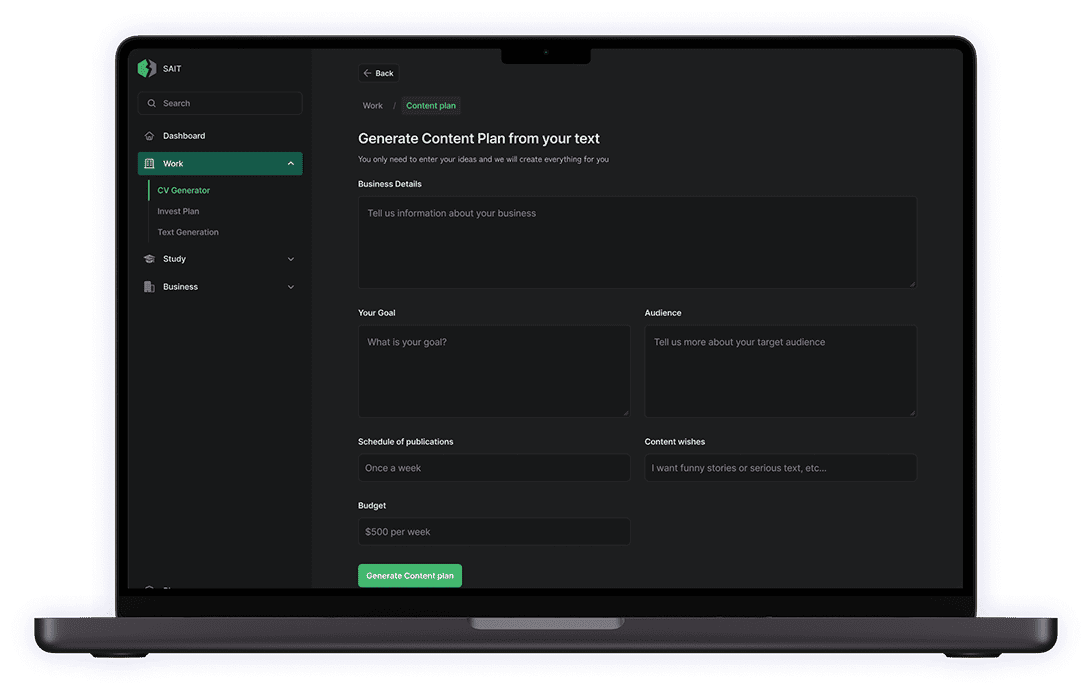Click the Study graduation cap icon
Image resolution: width=1092 pixels, height=693 pixels.
coord(149,259)
